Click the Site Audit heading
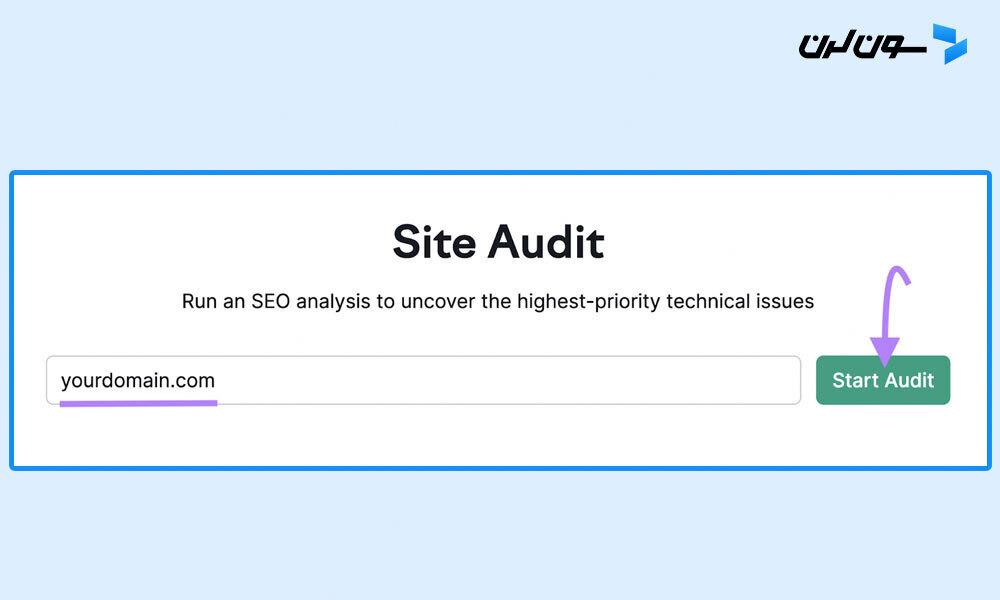 (x=498, y=242)
